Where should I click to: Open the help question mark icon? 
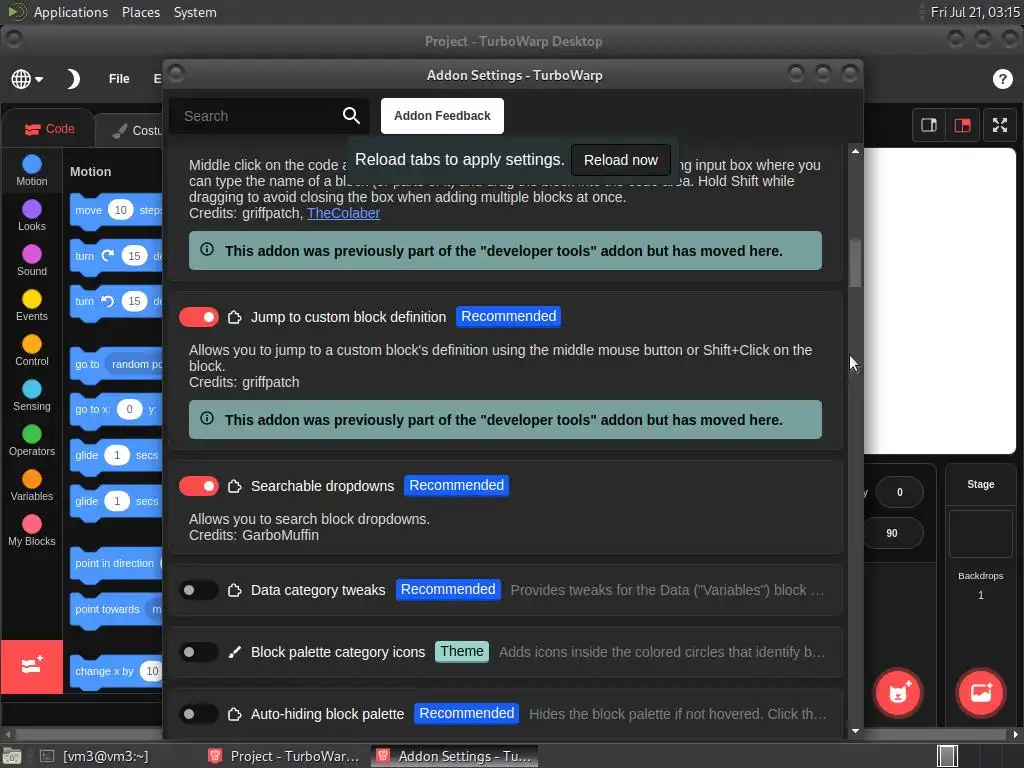click(x=1002, y=79)
